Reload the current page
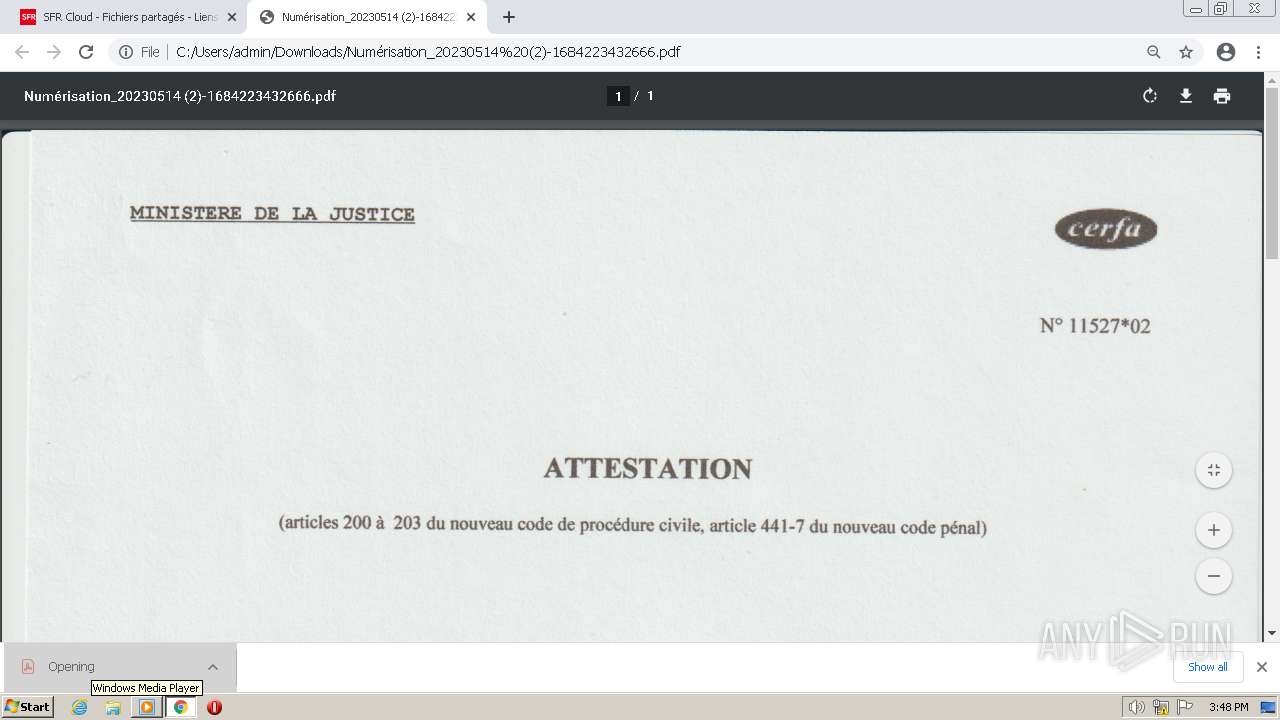1280x720 pixels. point(86,52)
